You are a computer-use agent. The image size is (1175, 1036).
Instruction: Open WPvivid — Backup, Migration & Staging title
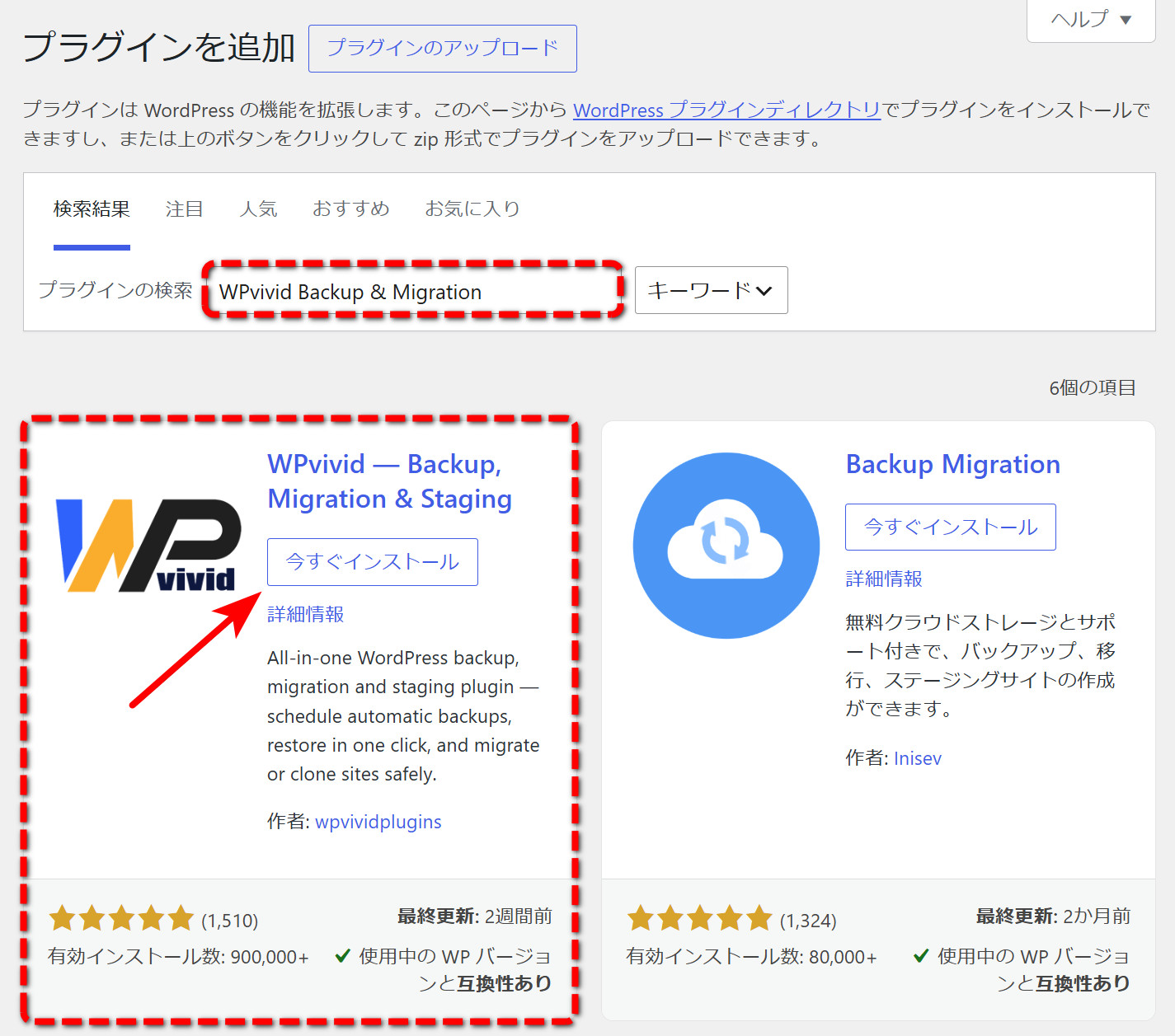click(389, 481)
